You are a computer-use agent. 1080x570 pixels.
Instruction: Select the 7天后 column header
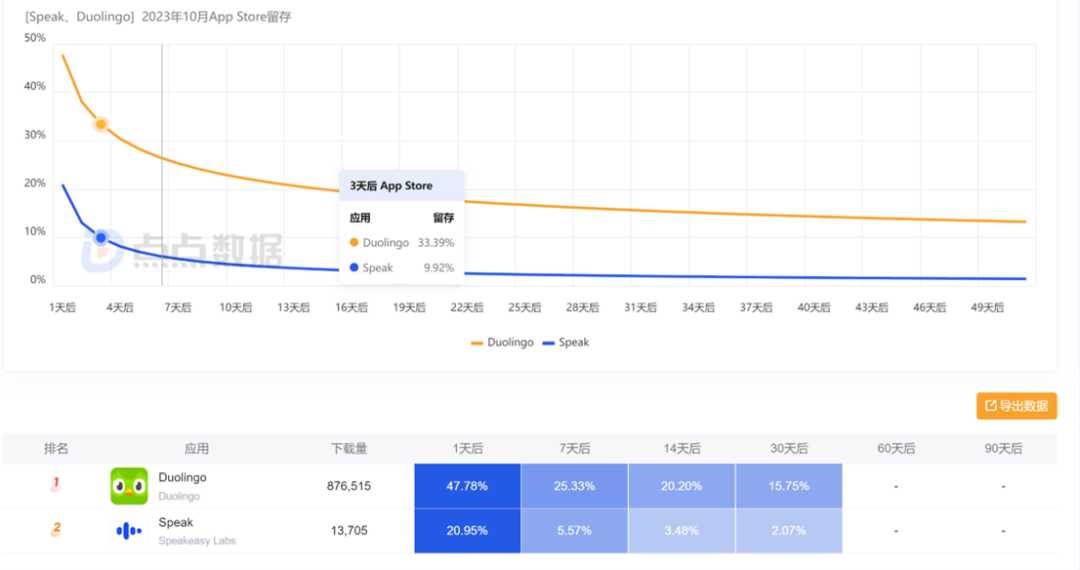tap(574, 449)
